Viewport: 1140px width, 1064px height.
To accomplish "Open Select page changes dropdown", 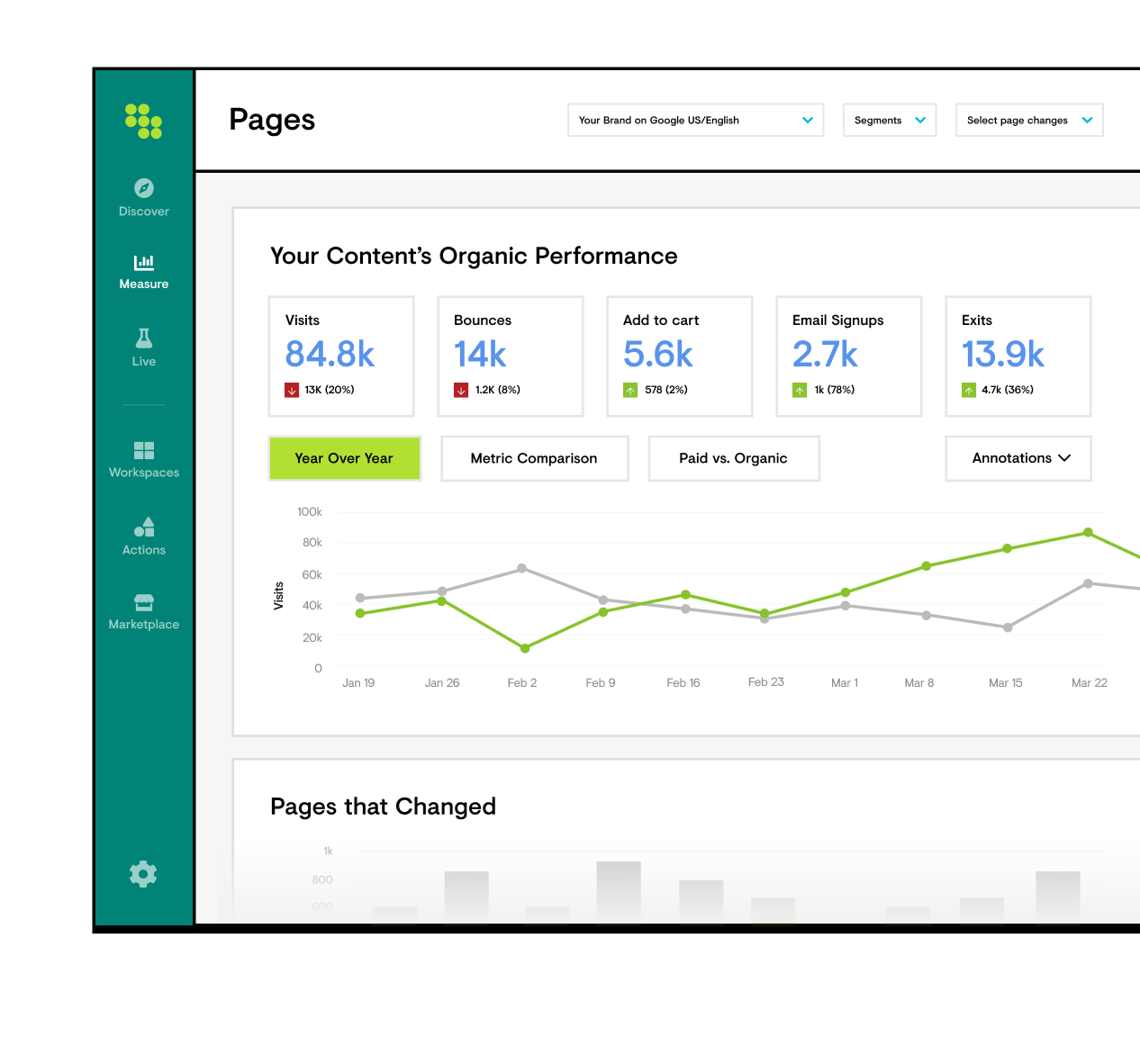I will tap(1029, 120).
